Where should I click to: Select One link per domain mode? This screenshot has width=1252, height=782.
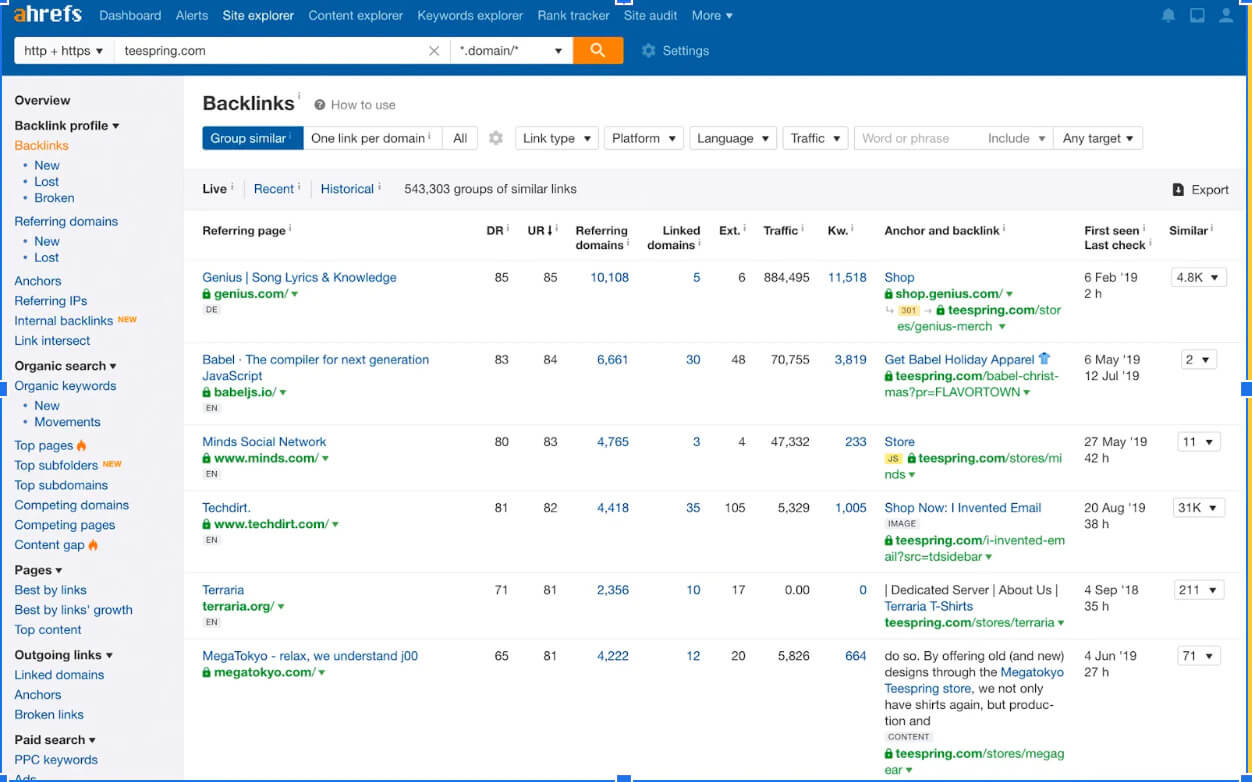tap(372, 138)
